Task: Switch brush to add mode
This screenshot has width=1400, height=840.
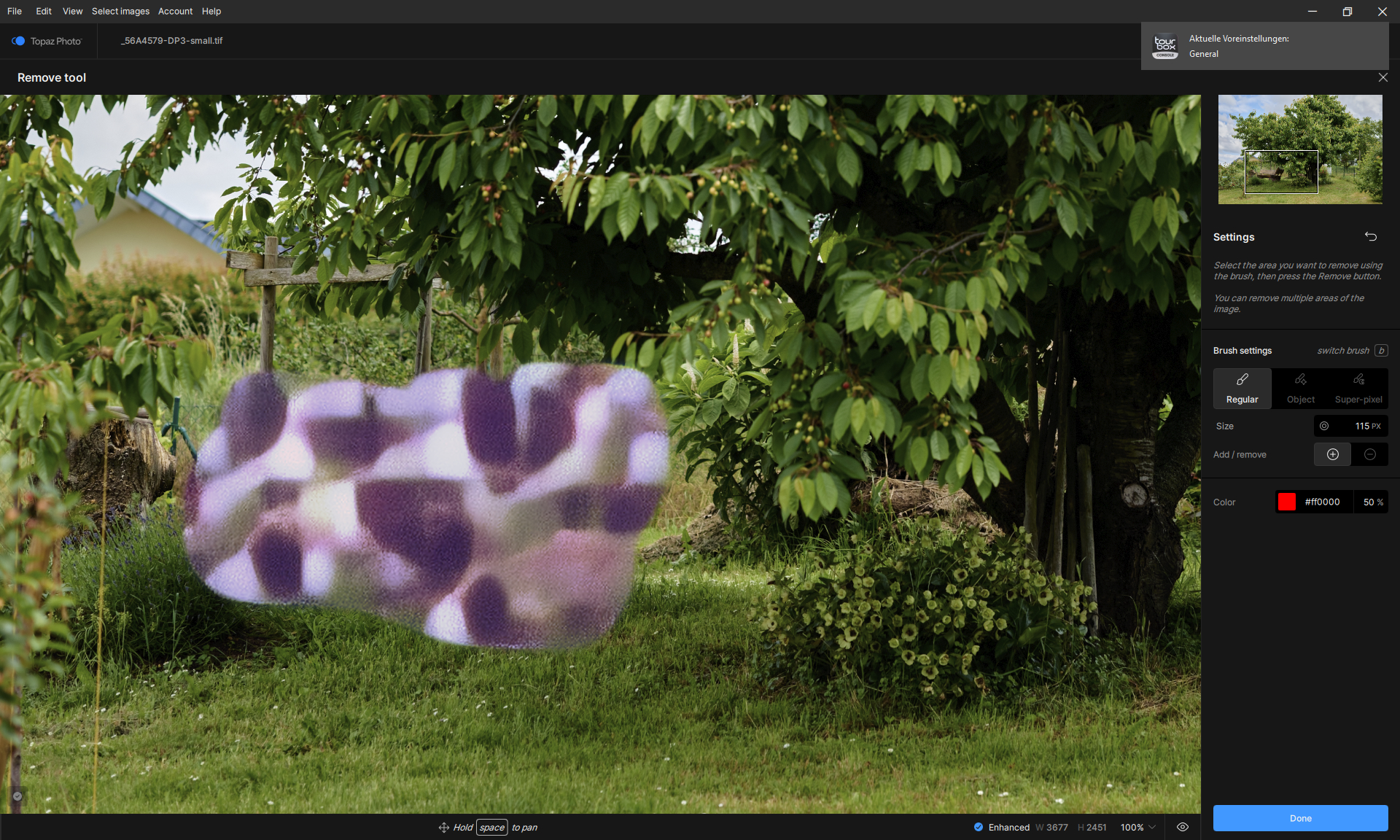Action: [1332, 454]
